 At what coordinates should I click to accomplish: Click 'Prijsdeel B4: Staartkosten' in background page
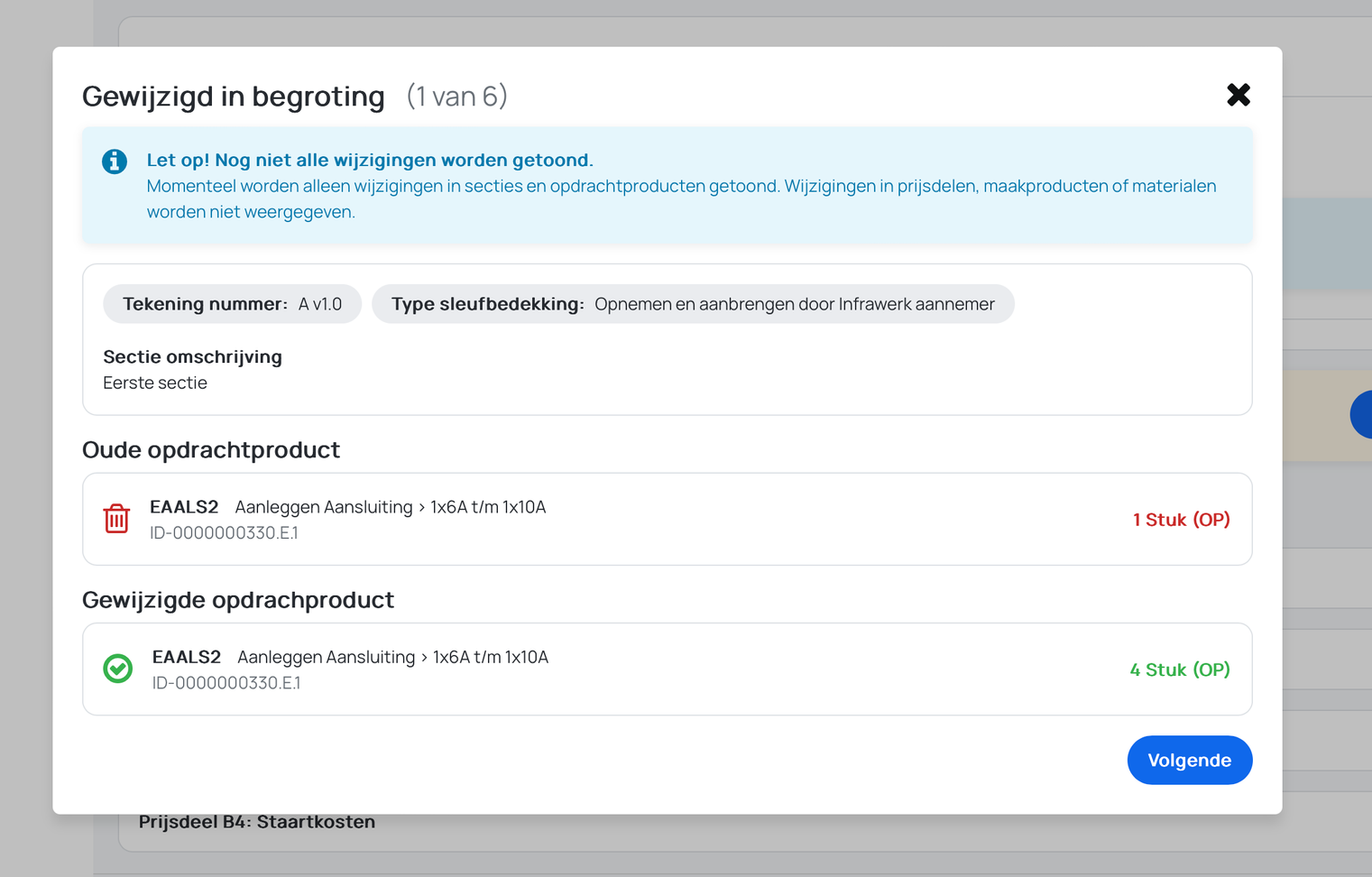257,822
